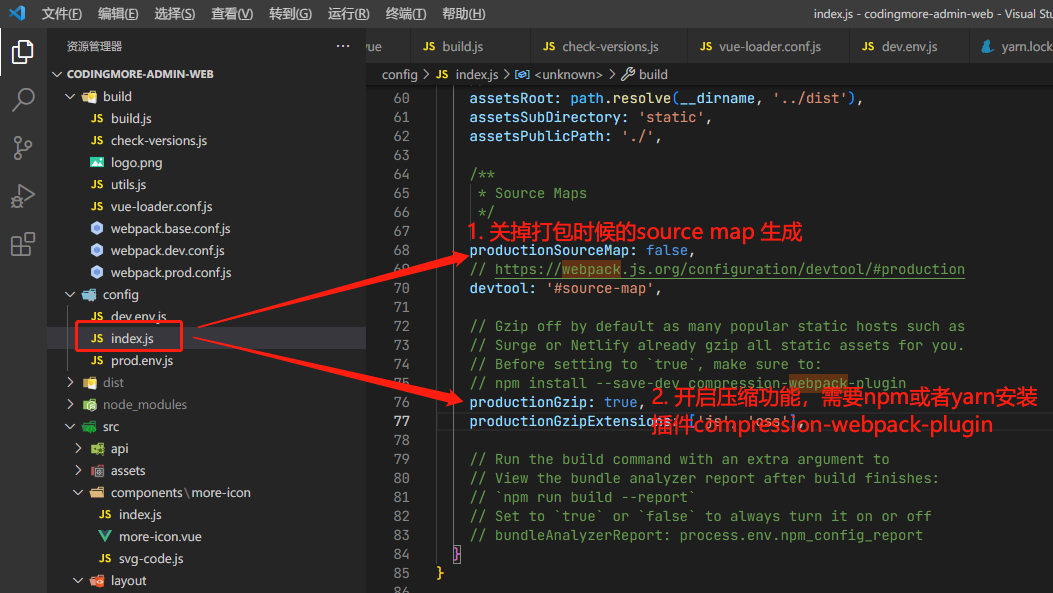The width and height of the screenshot is (1053, 593).
Task: Open more-icon.vue in explorer
Action: [160, 536]
